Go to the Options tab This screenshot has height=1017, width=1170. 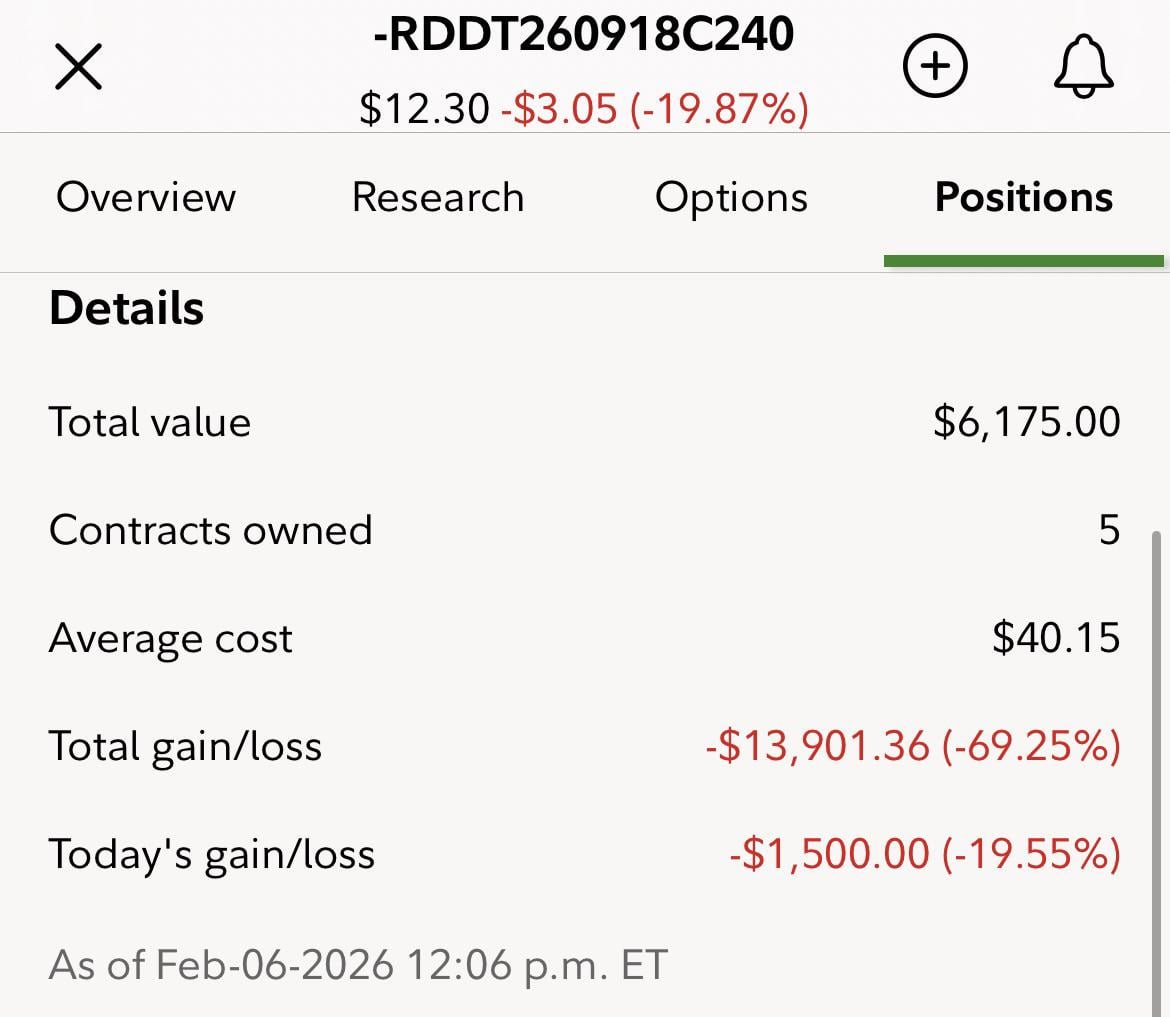[x=731, y=197]
